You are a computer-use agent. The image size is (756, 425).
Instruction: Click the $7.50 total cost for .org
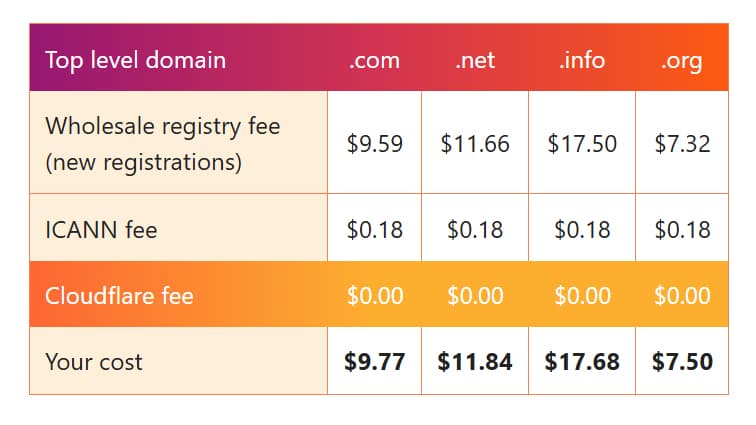point(682,362)
